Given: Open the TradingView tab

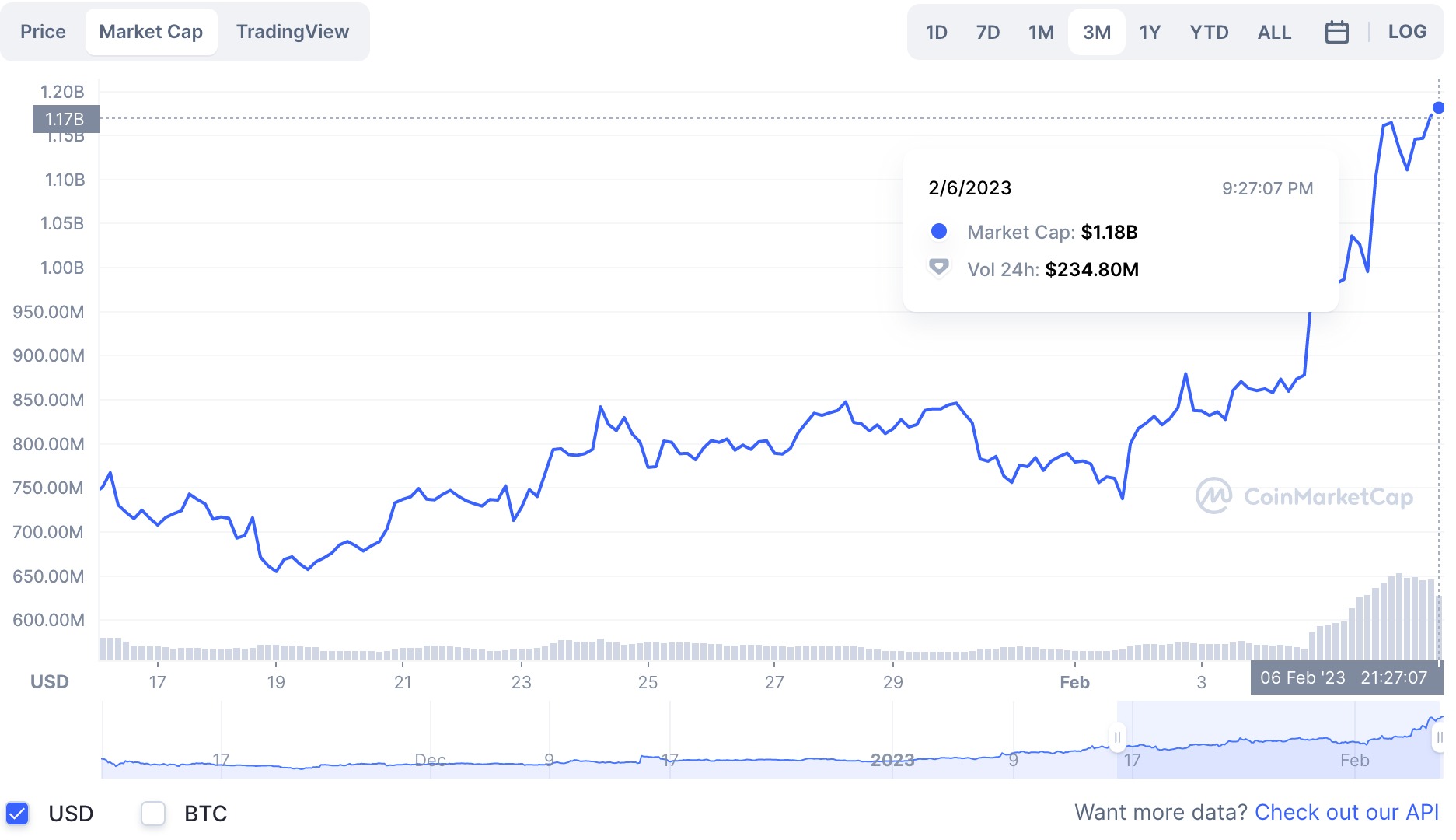Looking at the screenshot, I should tap(292, 32).
